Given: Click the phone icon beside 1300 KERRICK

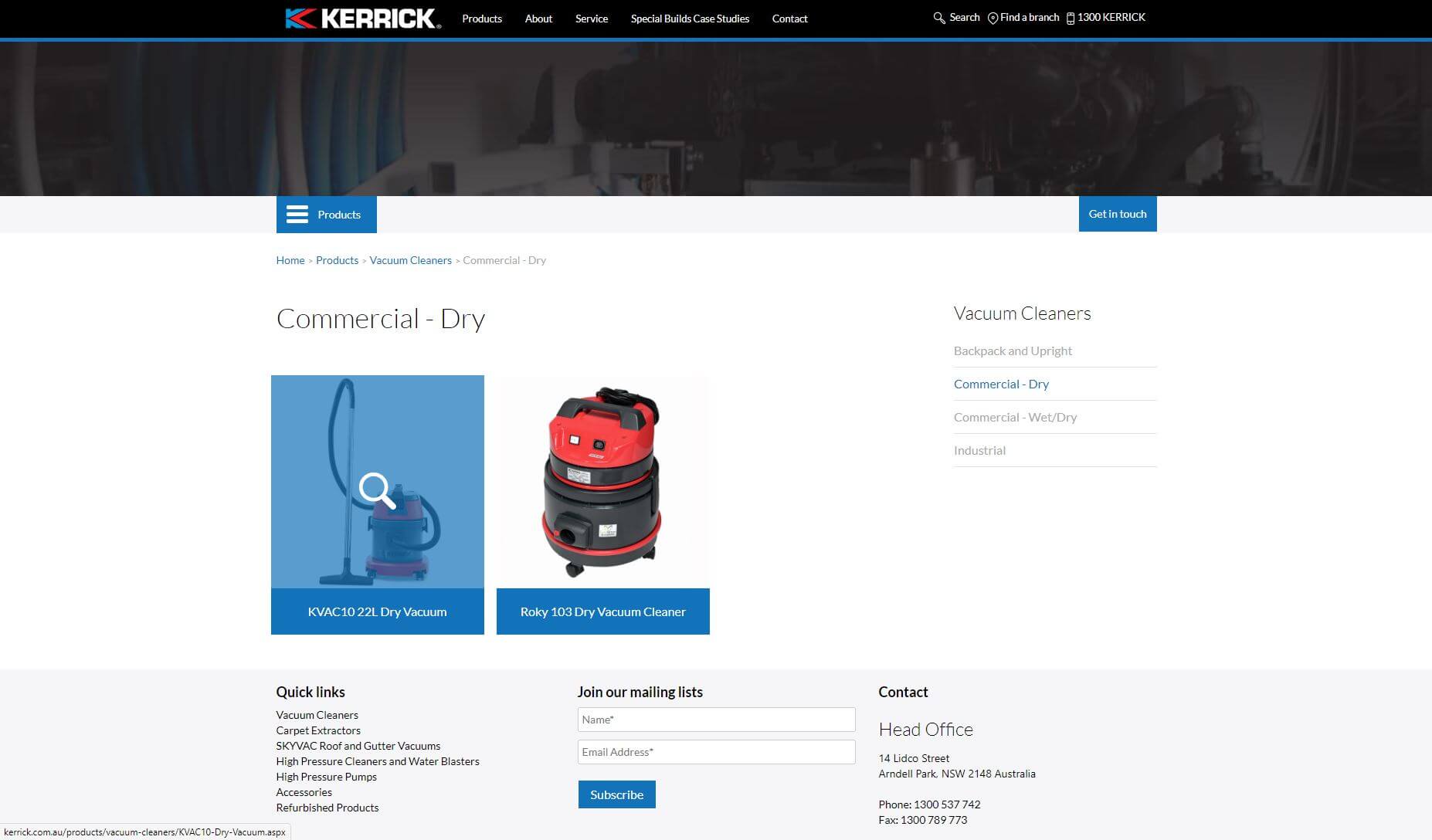Looking at the screenshot, I should tap(1071, 18).
